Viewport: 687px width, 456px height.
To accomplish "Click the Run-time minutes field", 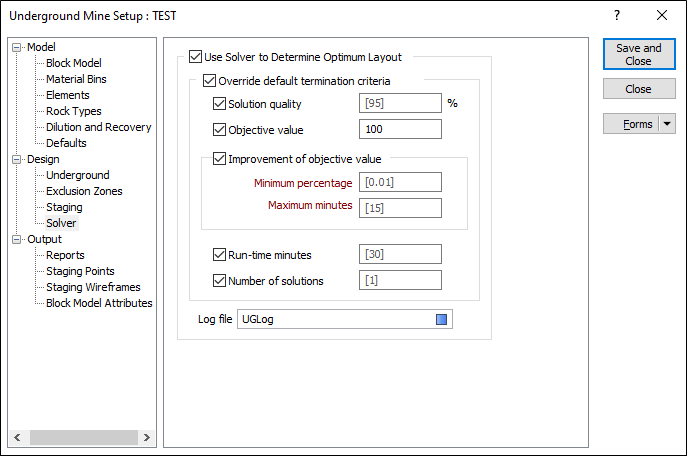I will (399, 255).
